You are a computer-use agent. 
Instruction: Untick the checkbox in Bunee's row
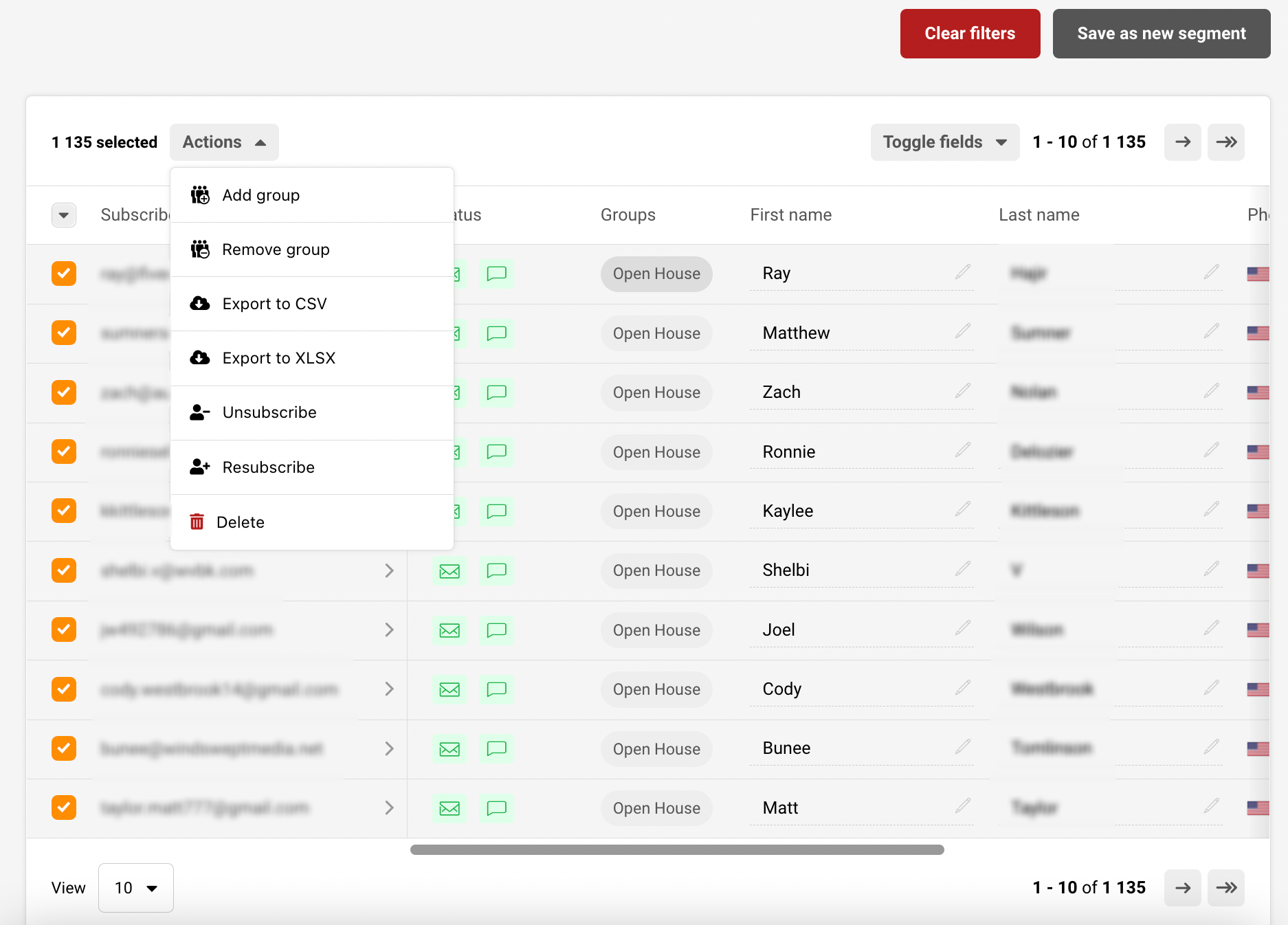64,748
